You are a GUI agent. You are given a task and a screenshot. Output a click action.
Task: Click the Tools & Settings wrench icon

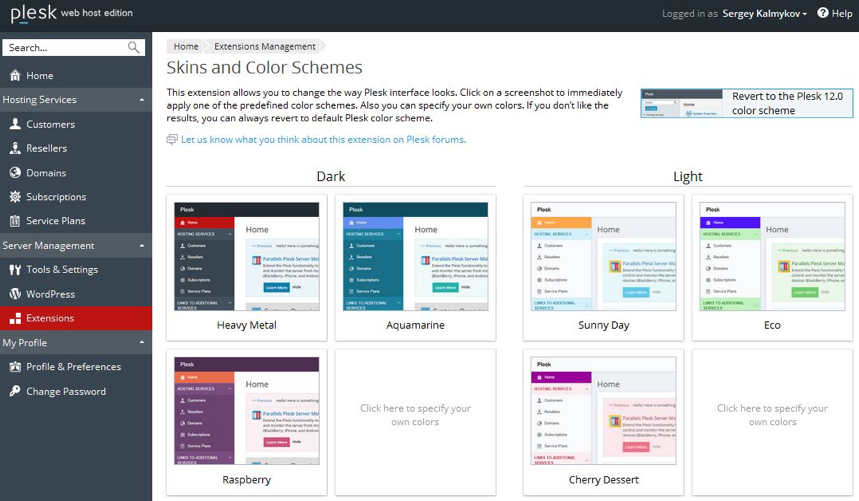tap(15, 269)
